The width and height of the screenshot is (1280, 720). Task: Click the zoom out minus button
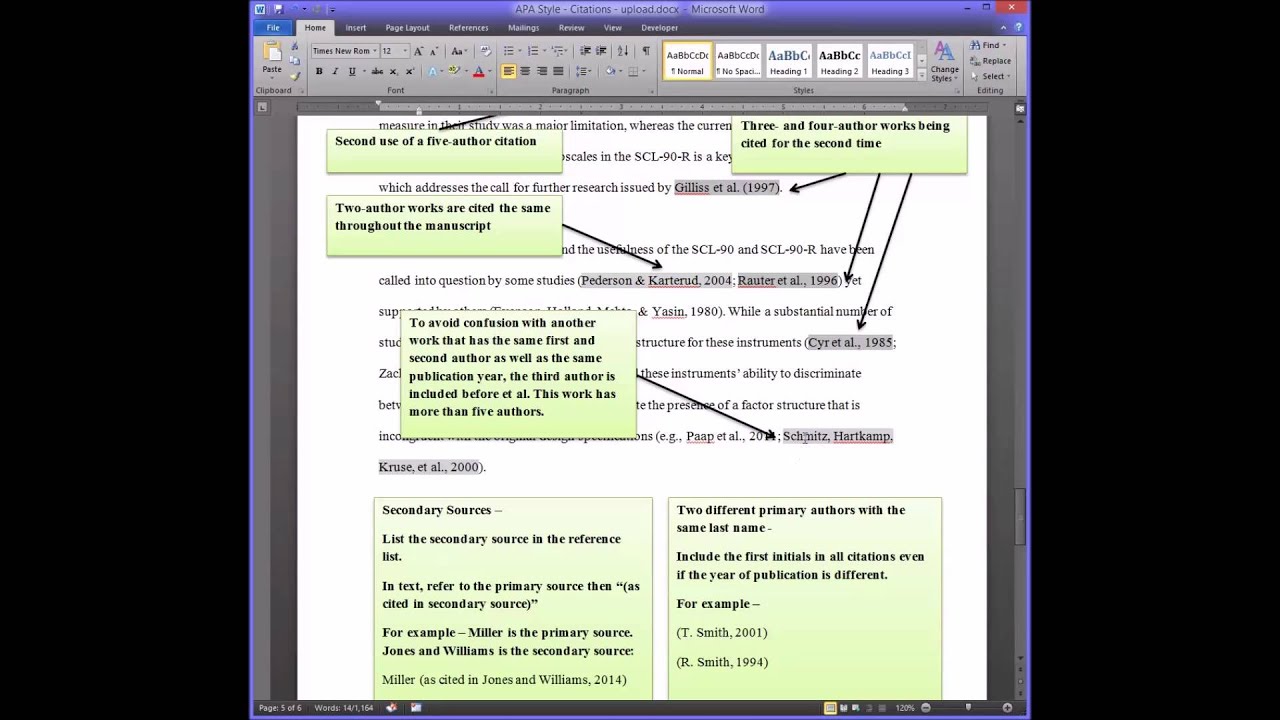[926, 708]
